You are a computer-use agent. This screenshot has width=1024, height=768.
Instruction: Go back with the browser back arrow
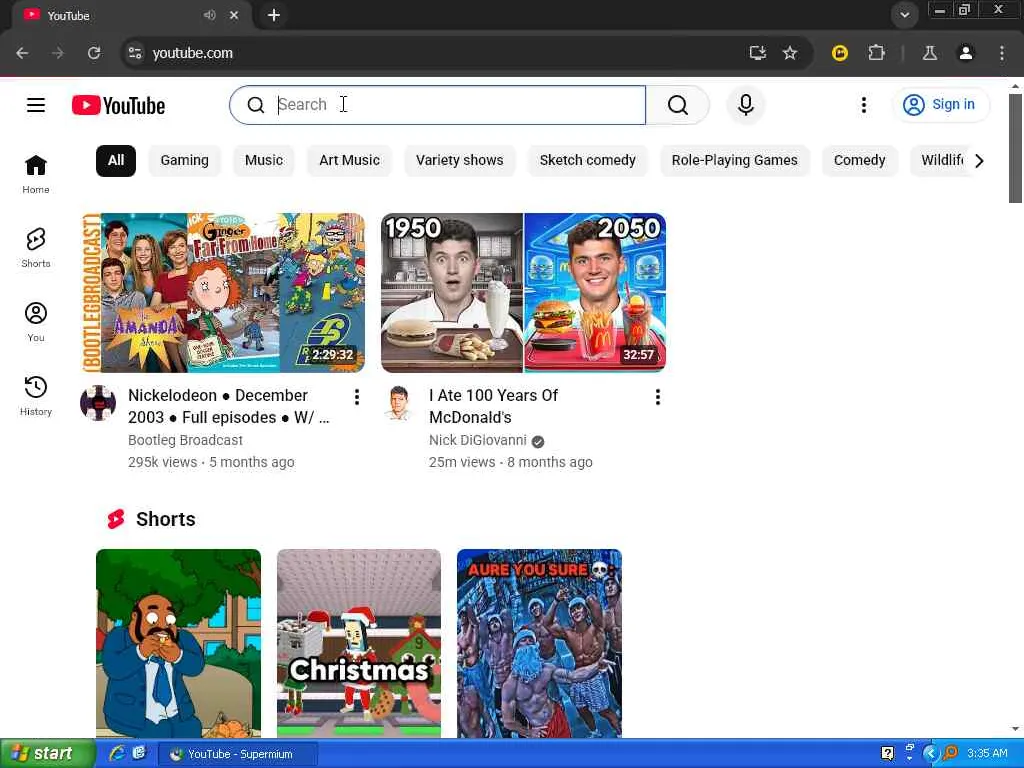coord(22,53)
